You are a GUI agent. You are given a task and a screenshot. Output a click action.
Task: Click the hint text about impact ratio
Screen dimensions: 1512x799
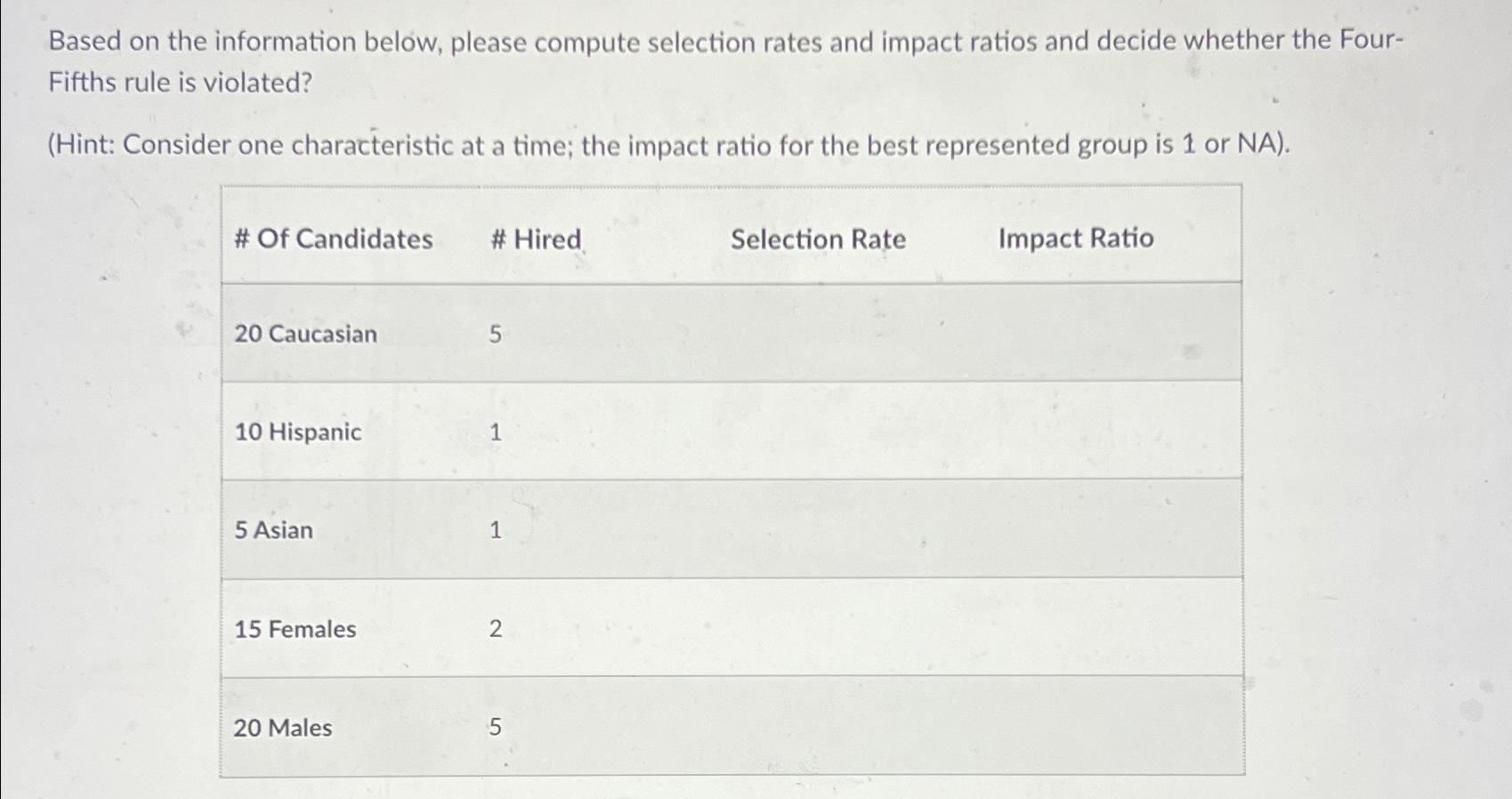pos(669,144)
